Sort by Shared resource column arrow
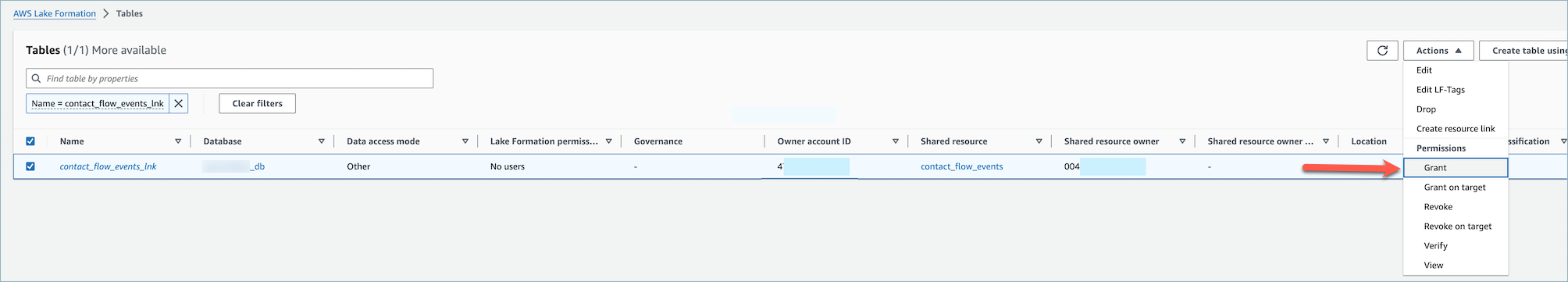This screenshot has height=282, width=1568. click(1039, 141)
